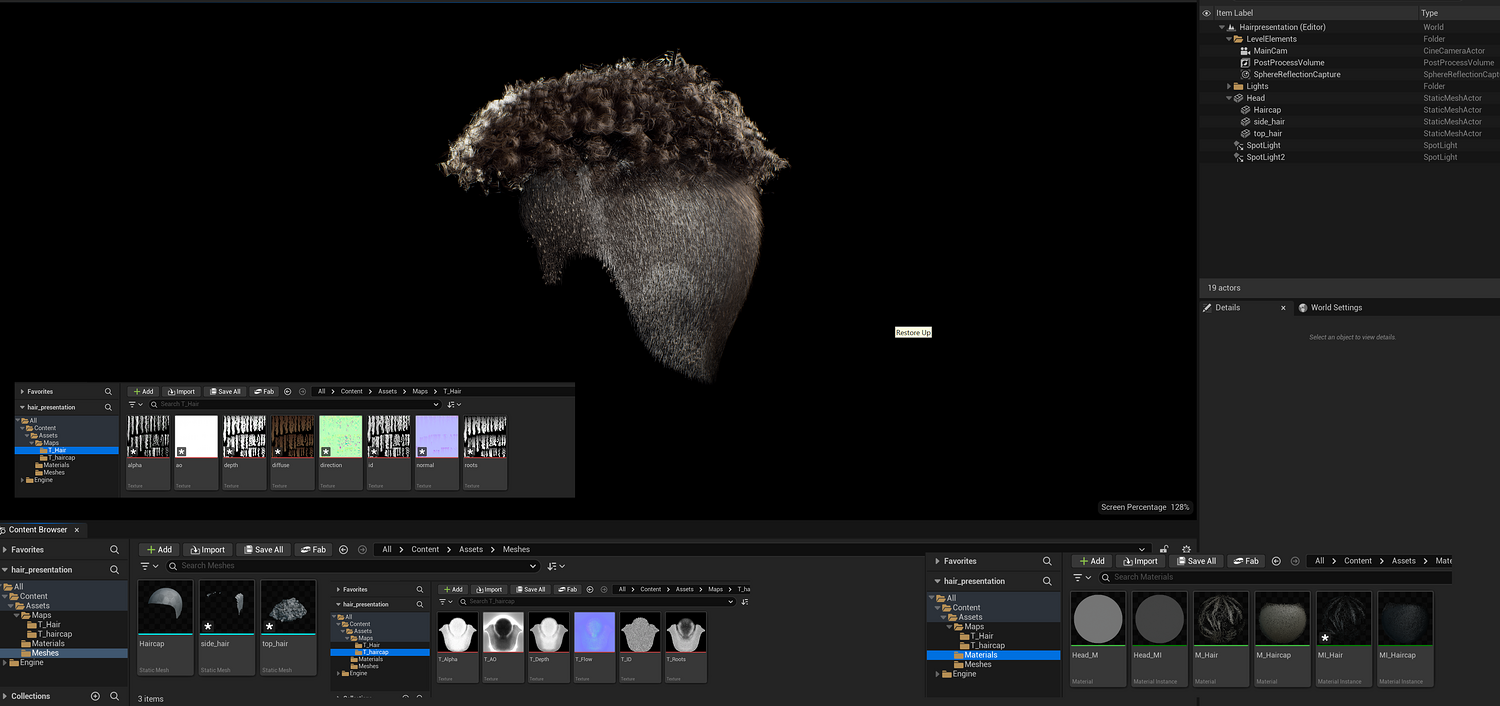The height and width of the screenshot is (706, 1500).
Task: Click the plus icon to add a collection
Action: click(x=95, y=696)
